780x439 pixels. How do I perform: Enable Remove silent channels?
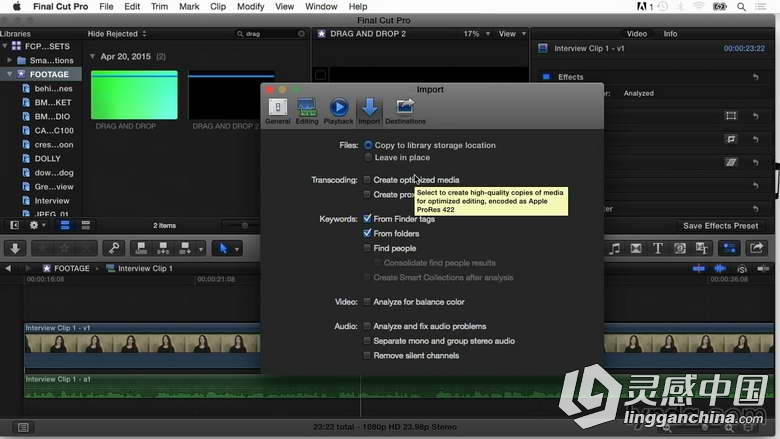[367, 355]
